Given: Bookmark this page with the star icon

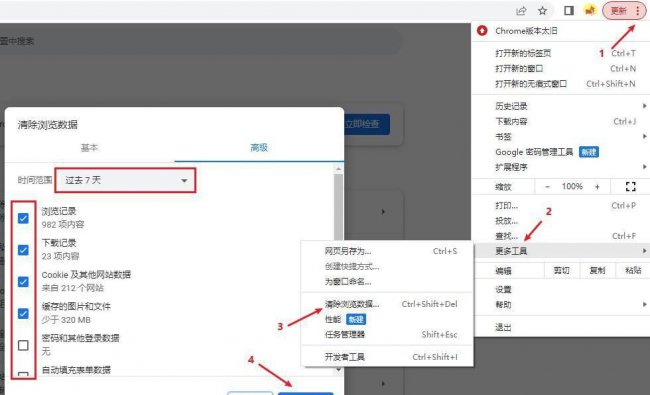Looking at the screenshot, I should 543,11.
